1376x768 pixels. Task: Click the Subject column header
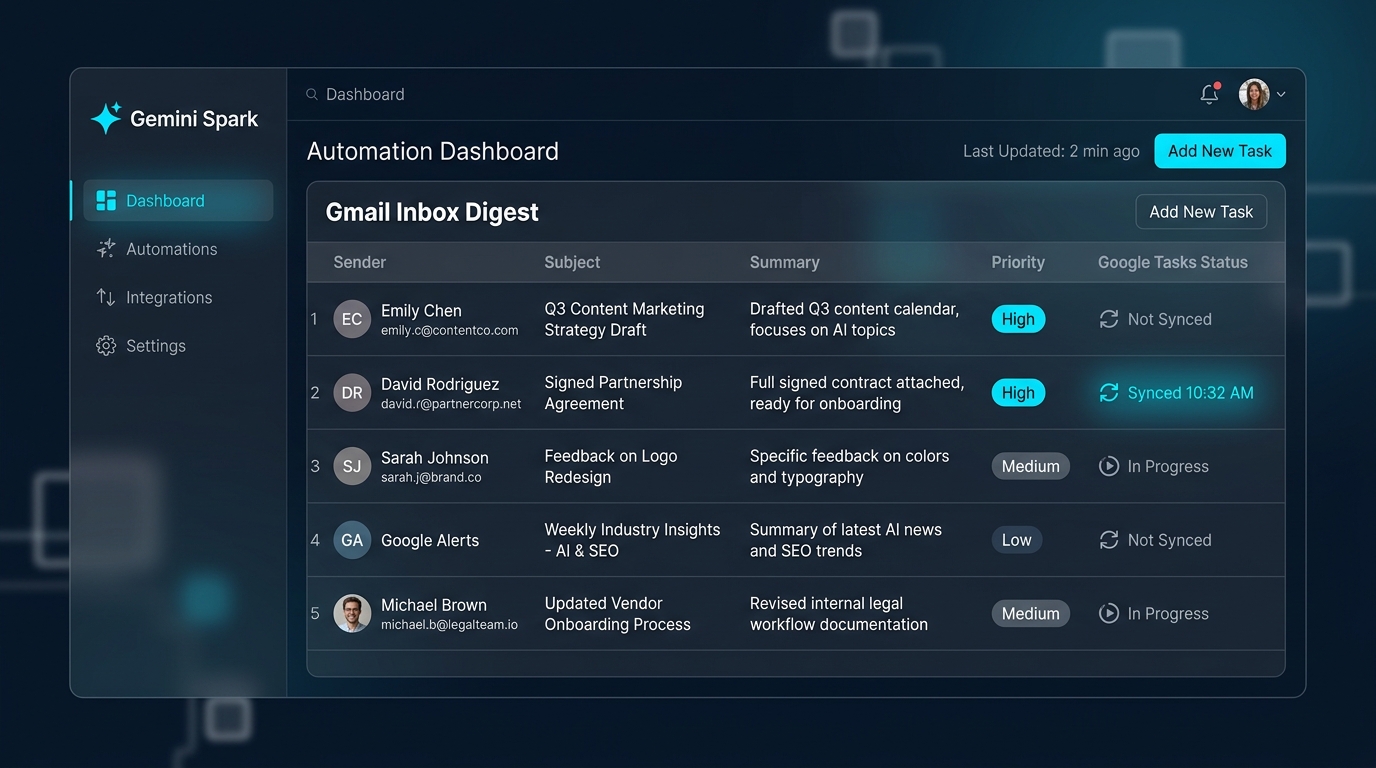coord(572,262)
